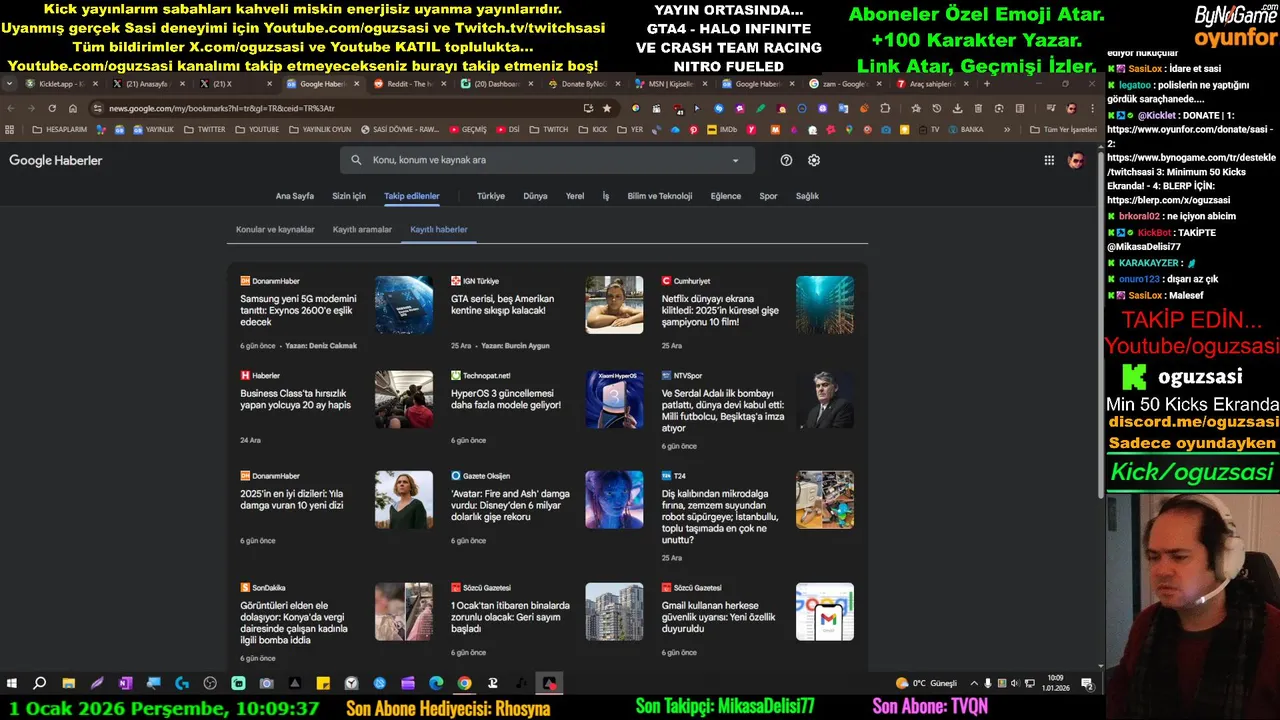
Task: Open the help question mark icon
Action: tap(786, 160)
